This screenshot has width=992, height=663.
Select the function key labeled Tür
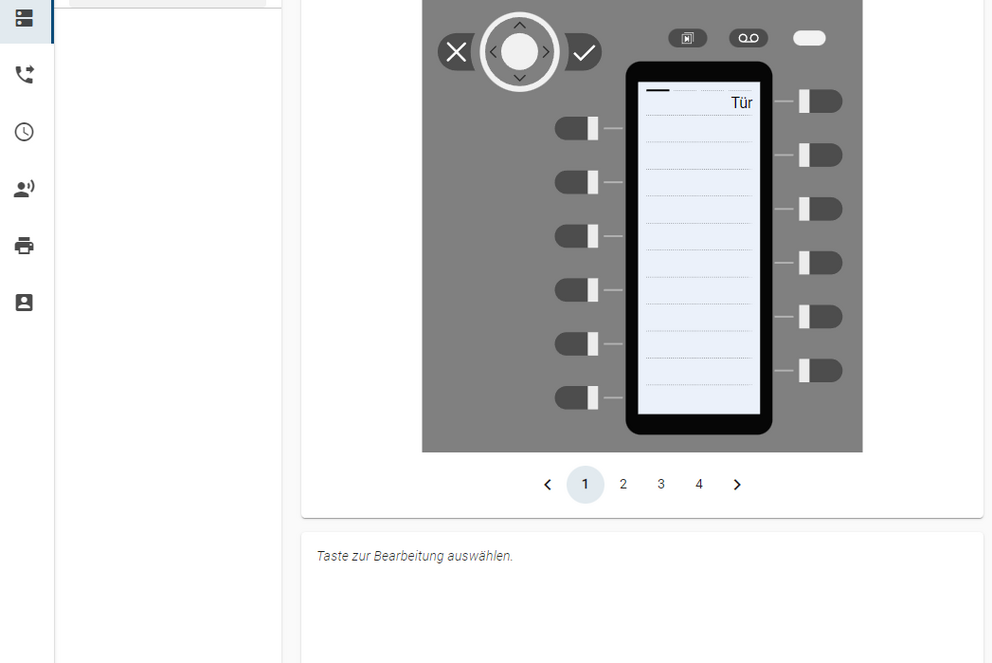click(820, 101)
